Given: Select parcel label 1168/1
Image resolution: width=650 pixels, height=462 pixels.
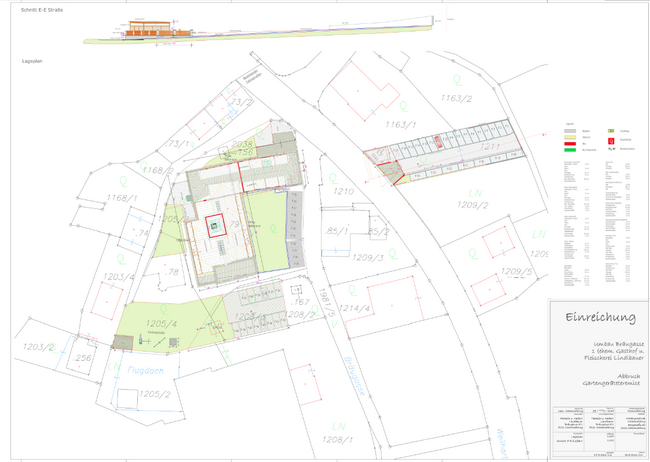Looking at the screenshot, I should click(122, 198).
